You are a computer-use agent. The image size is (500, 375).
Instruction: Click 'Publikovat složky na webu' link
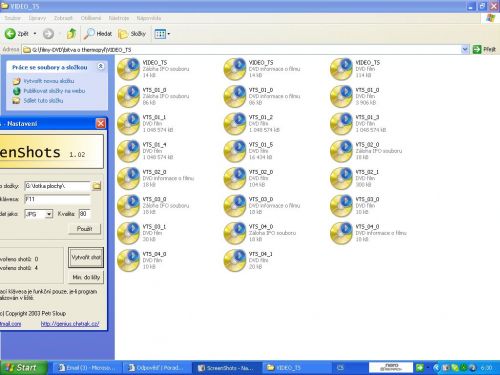[54, 91]
